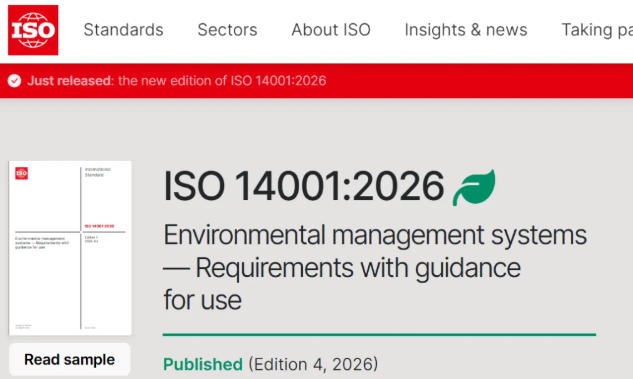Click the Published status label

(203, 364)
